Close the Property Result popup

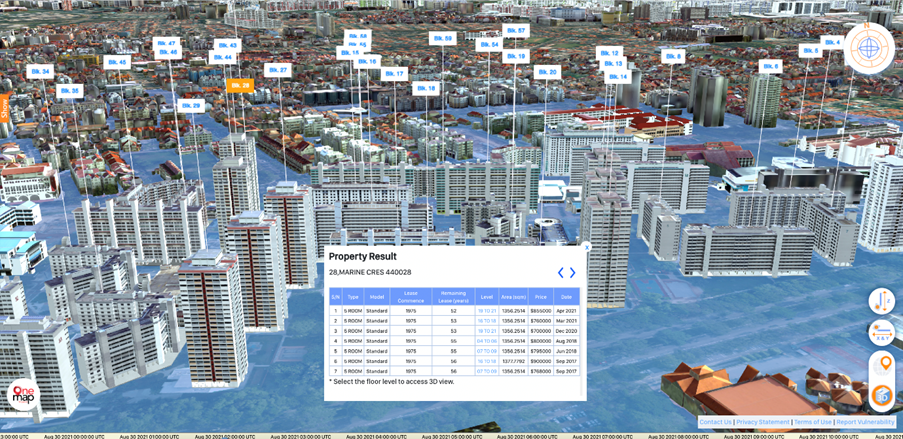tap(586, 247)
